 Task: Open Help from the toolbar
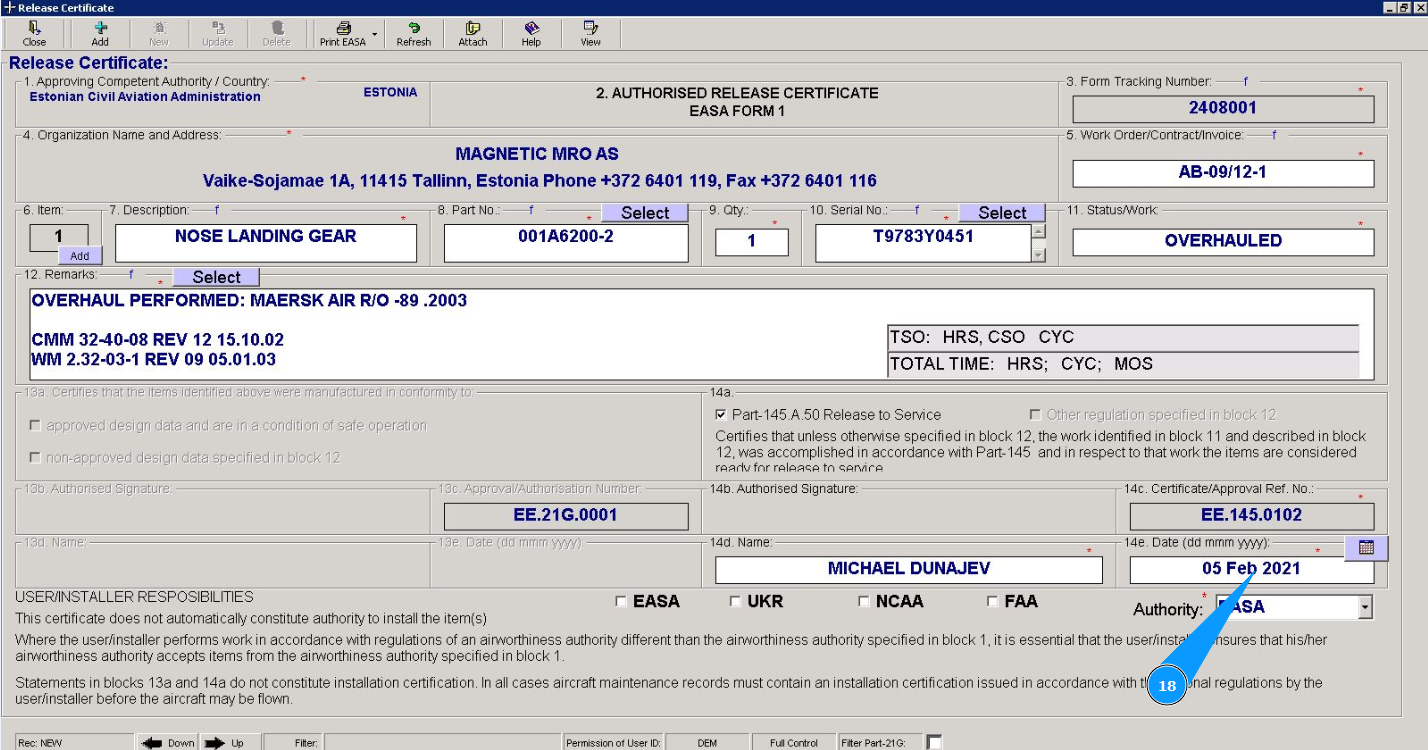[x=531, y=29]
